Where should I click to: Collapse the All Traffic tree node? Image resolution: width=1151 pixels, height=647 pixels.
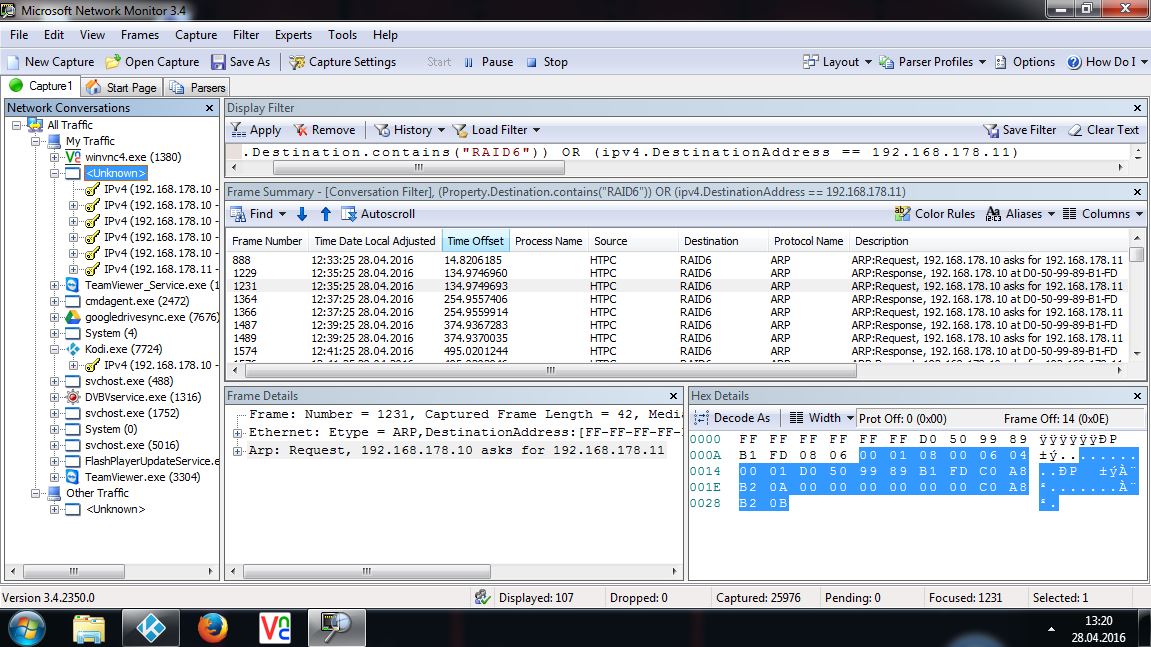(16, 126)
